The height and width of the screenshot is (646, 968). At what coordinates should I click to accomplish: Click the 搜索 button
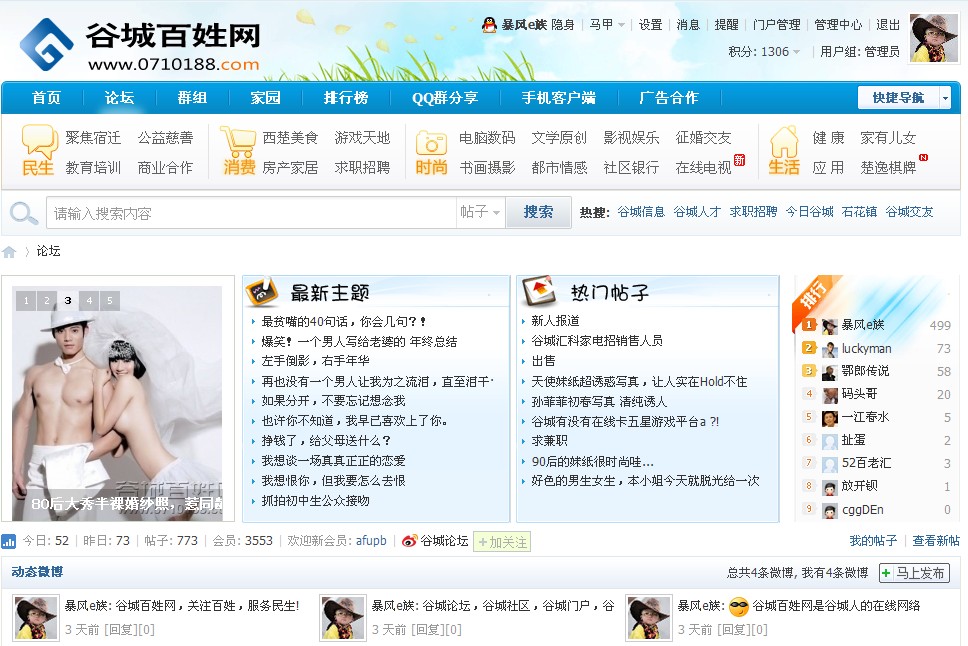[x=538, y=212]
